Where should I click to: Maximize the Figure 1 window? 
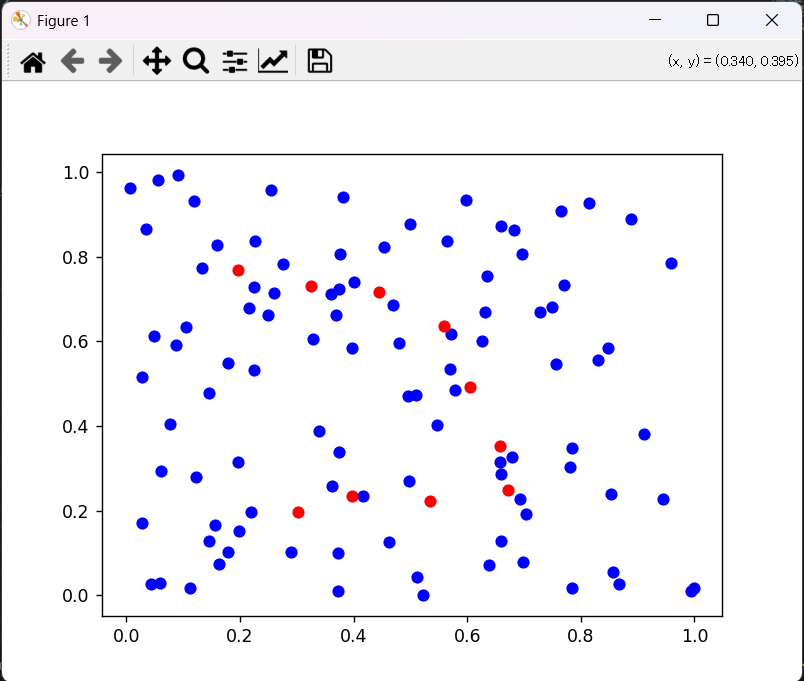pyautogui.click(x=713, y=20)
